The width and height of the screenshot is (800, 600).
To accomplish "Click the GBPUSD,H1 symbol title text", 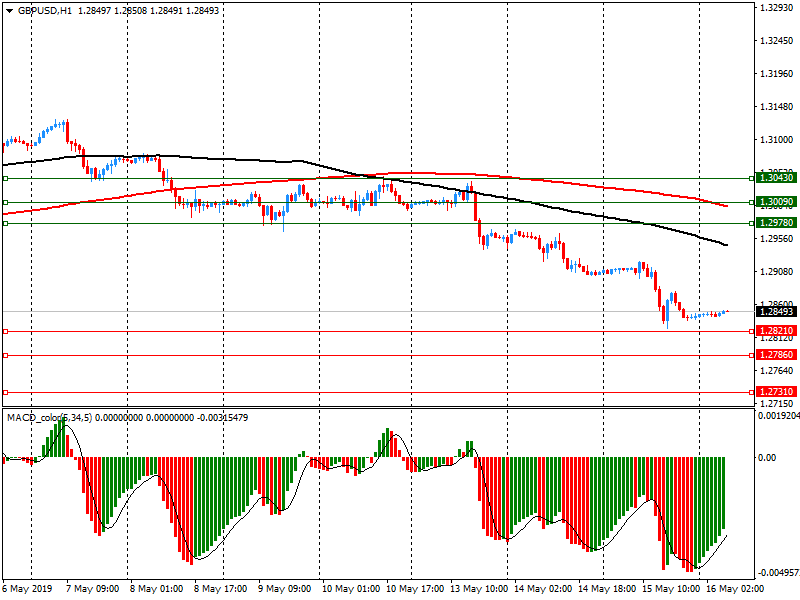I will (x=44, y=10).
